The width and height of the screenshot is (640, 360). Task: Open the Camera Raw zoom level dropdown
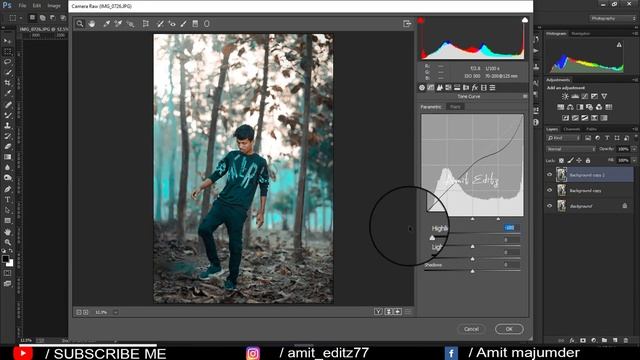(116, 312)
